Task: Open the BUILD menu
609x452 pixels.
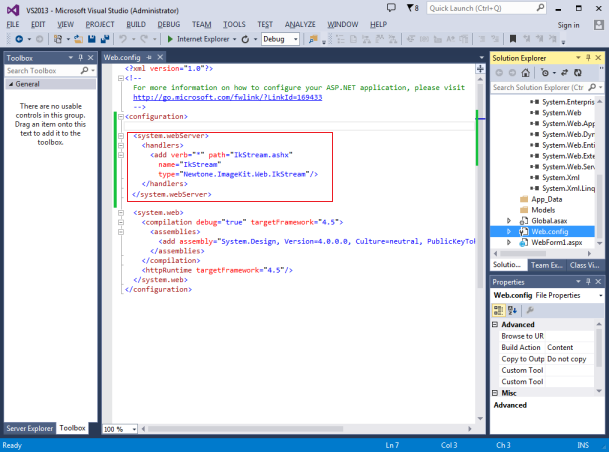Action: pos(136,24)
